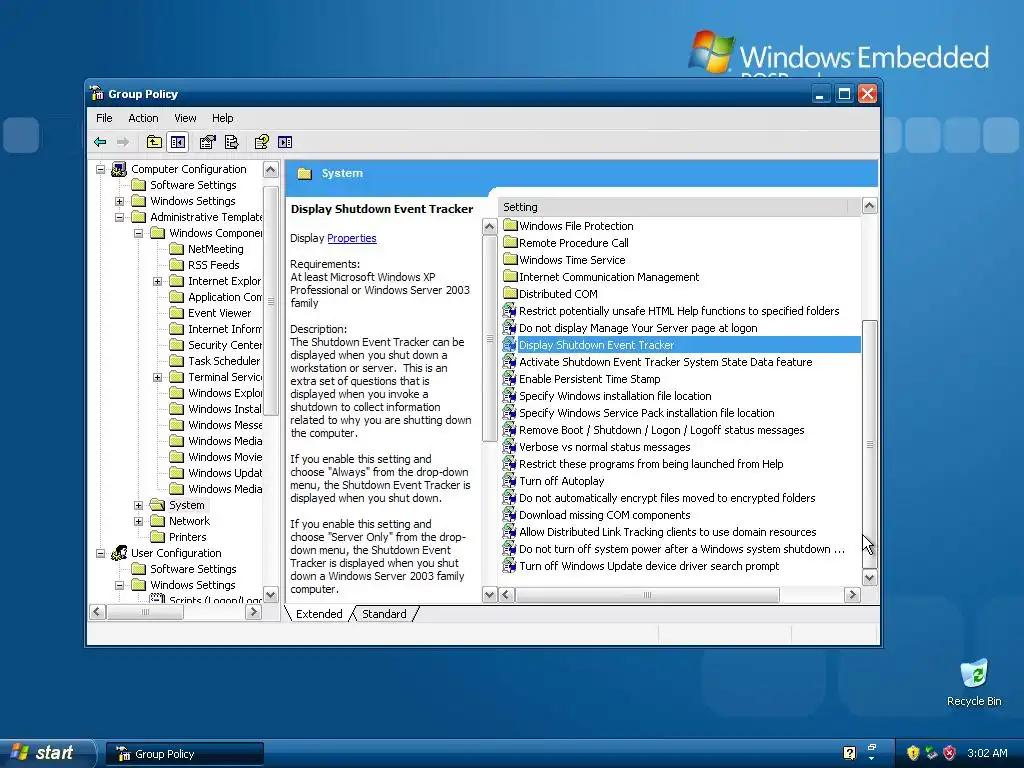Viewport: 1024px width, 768px height.
Task: Collapse the User Configuration tree node
Action: (x=101, y=553)
